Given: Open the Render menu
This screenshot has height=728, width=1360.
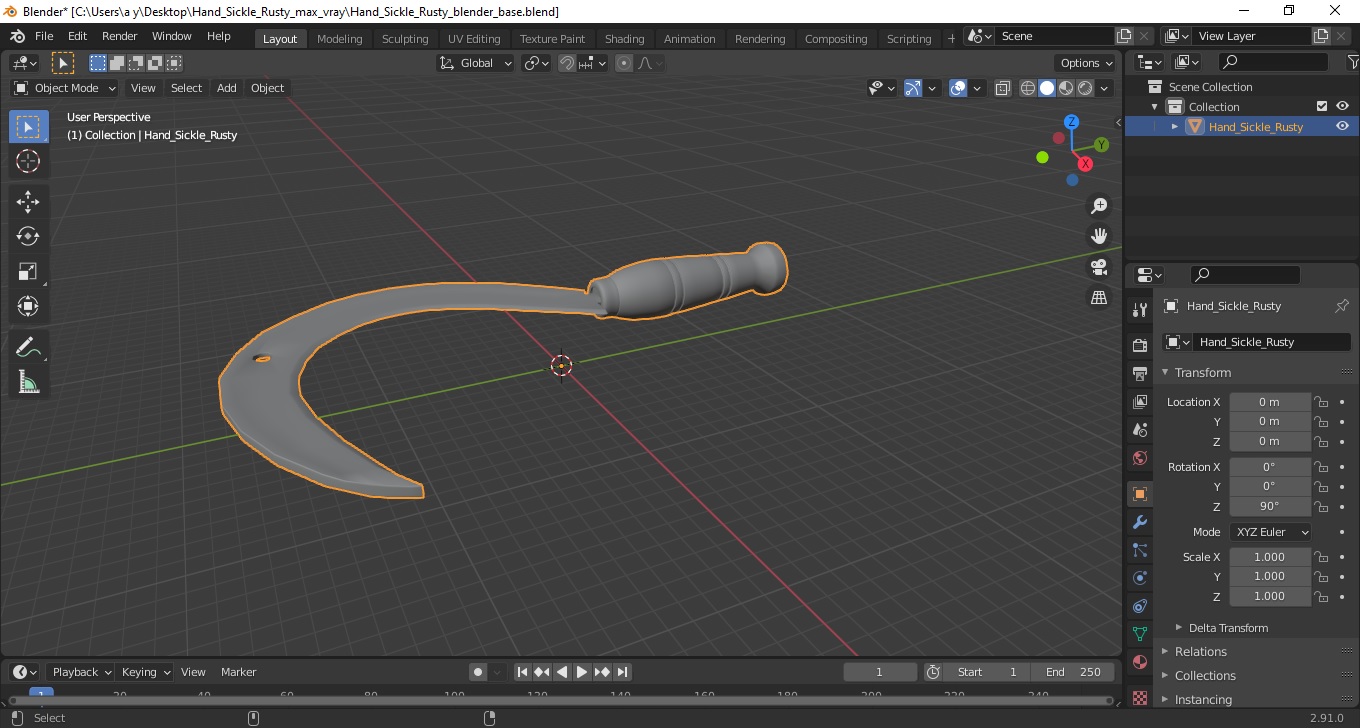Looking at the screenshot, I should [x=120, y=36].
